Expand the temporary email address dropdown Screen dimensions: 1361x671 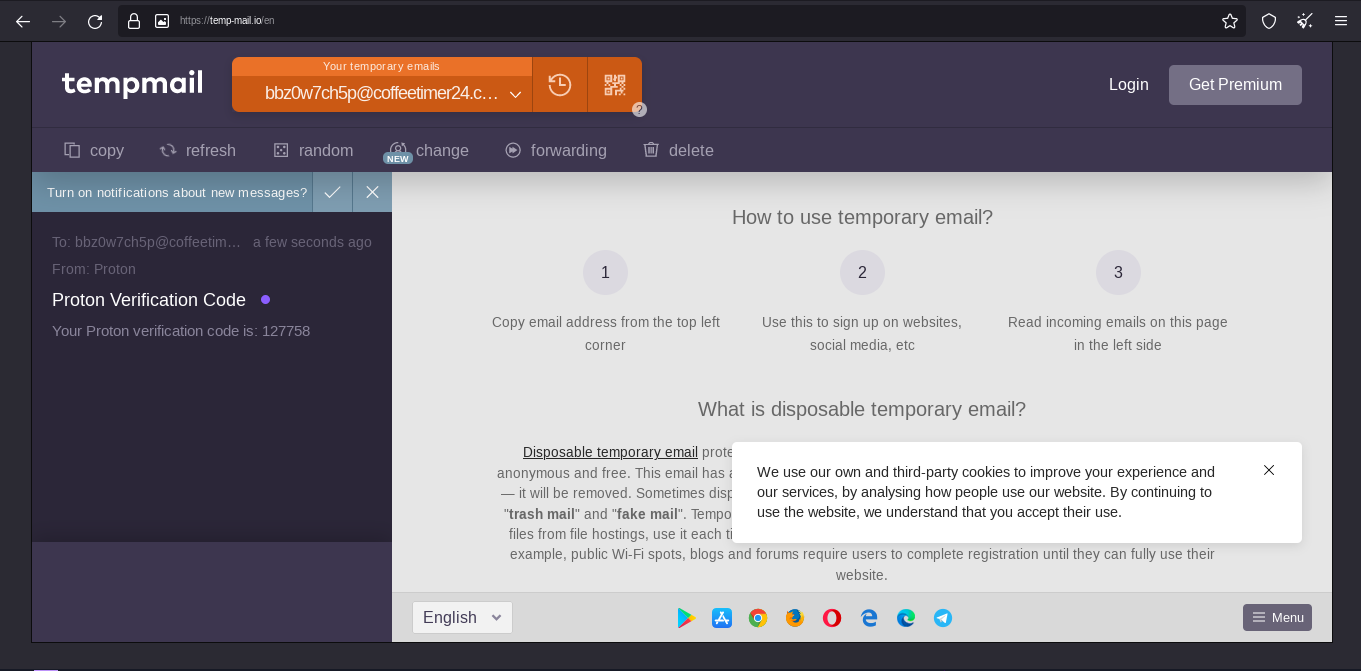tap(515, 94)
